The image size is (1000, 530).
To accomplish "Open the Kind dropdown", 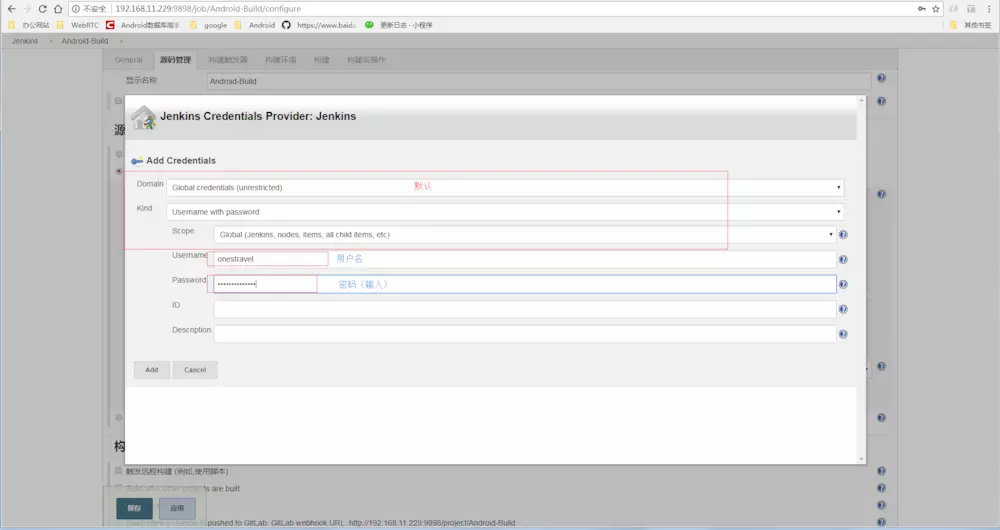I will (505, 212).
